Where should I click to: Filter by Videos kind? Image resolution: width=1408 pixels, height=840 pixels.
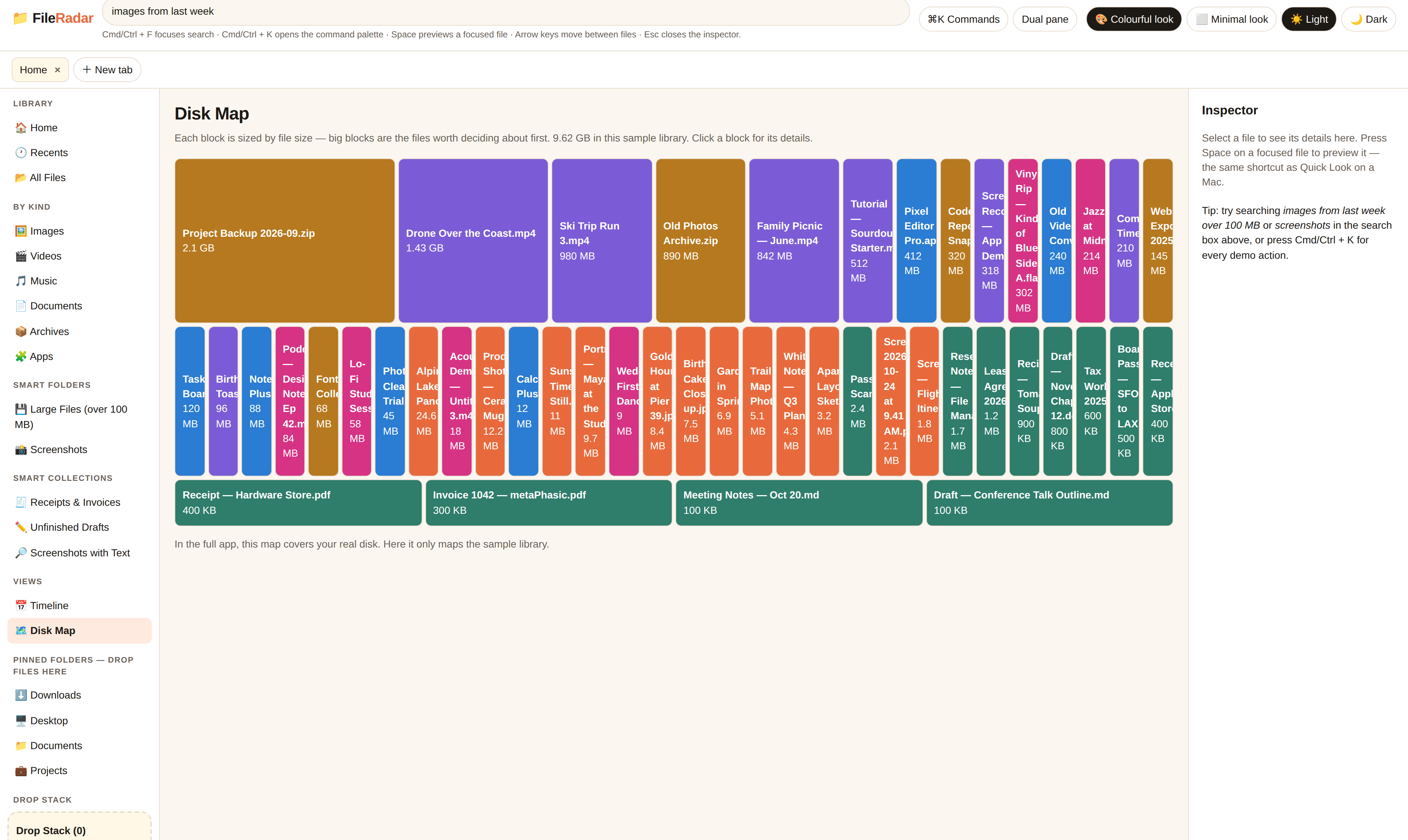pyautogui.click(x=79, y=256)
